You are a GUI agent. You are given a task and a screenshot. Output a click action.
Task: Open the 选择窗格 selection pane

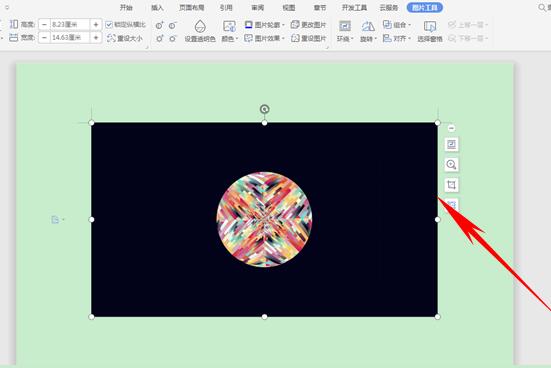click(430, 32)
